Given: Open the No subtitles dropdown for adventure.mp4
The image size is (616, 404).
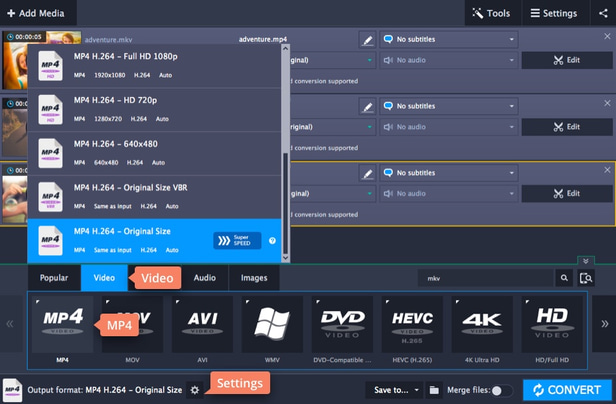Looking at the screenshot, I should point(449,39).
